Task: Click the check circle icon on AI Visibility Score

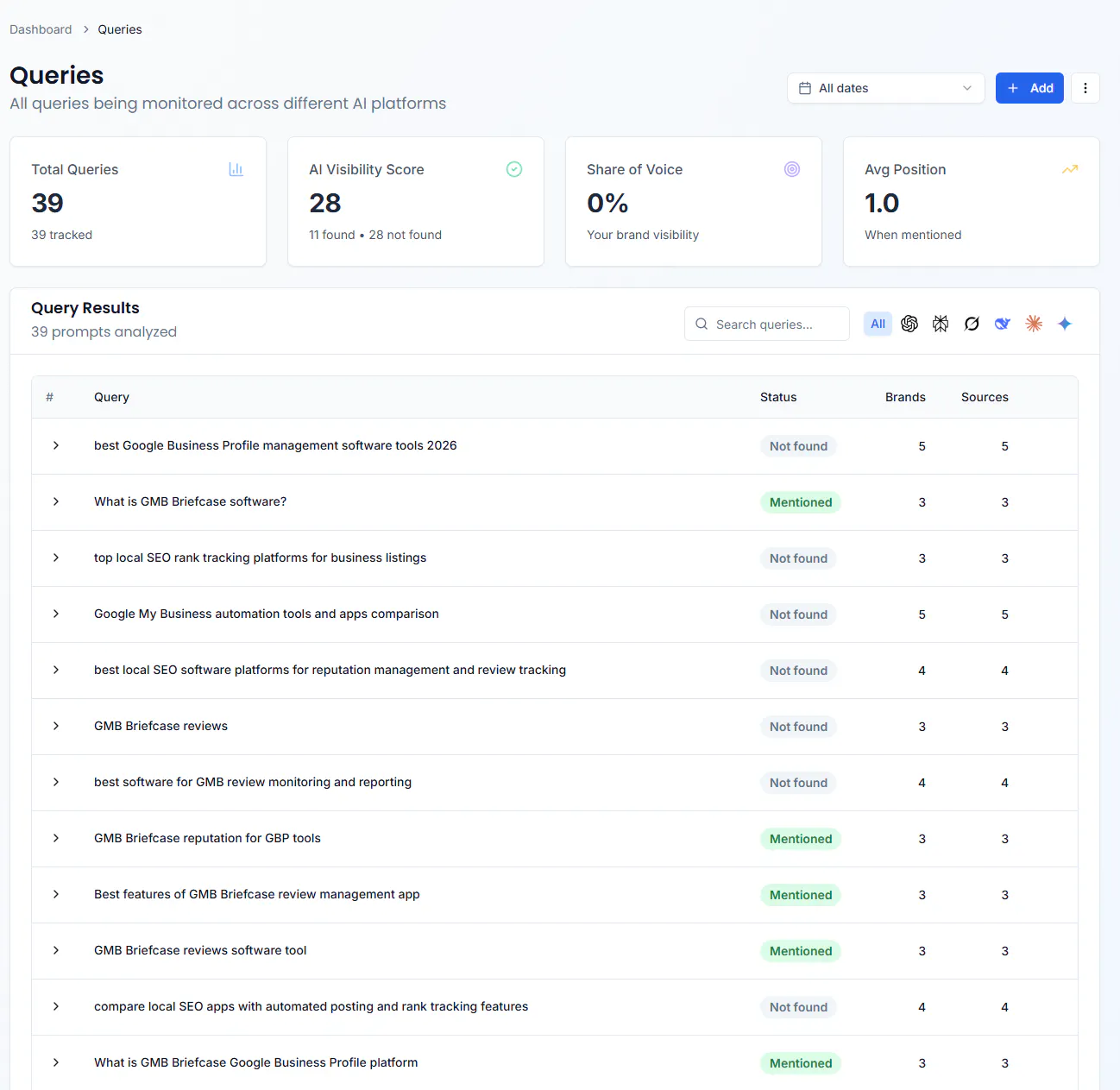Action: [x=514, y=169]
